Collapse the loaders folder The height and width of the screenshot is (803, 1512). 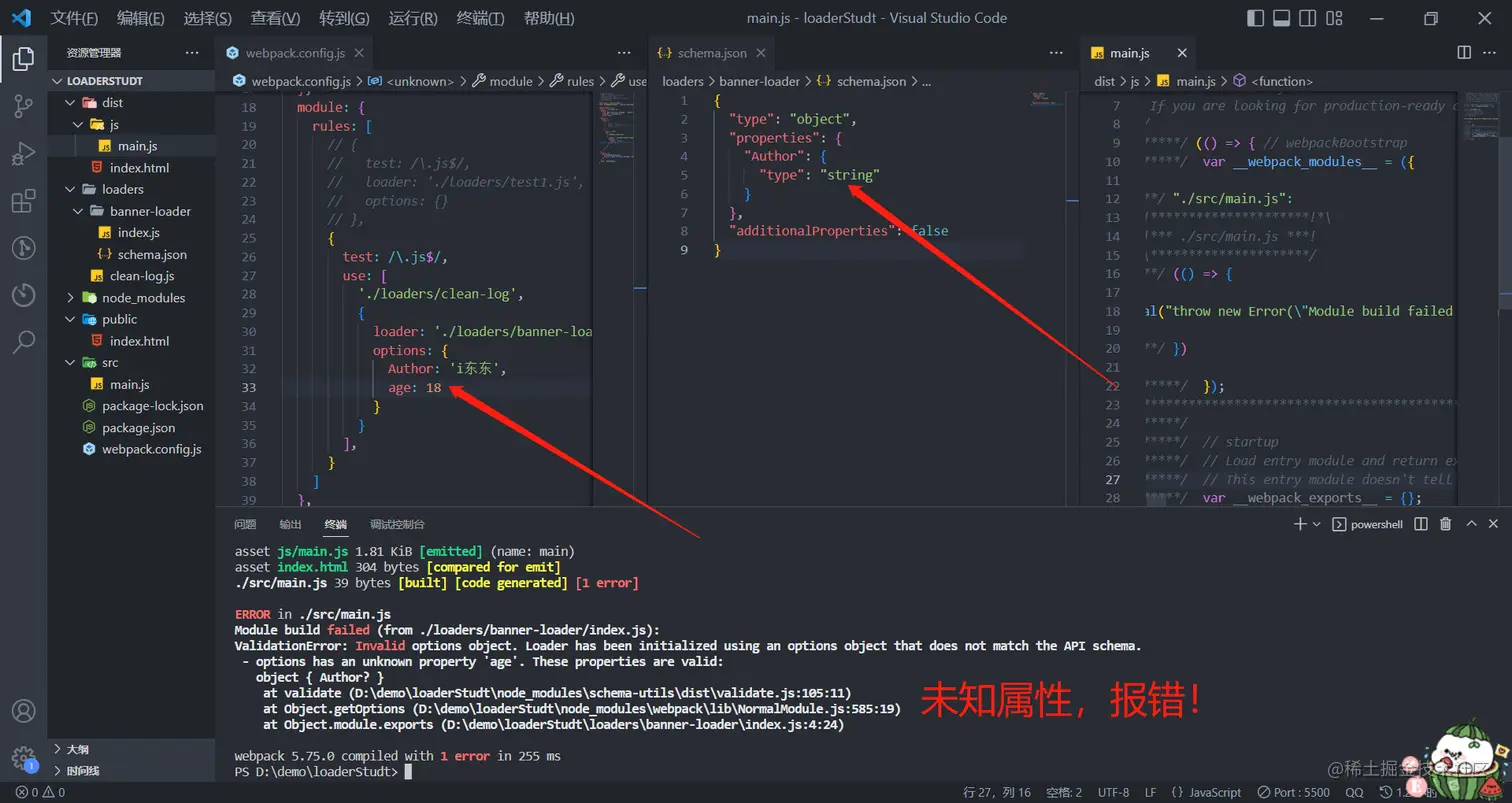click(x=131, y=189)
